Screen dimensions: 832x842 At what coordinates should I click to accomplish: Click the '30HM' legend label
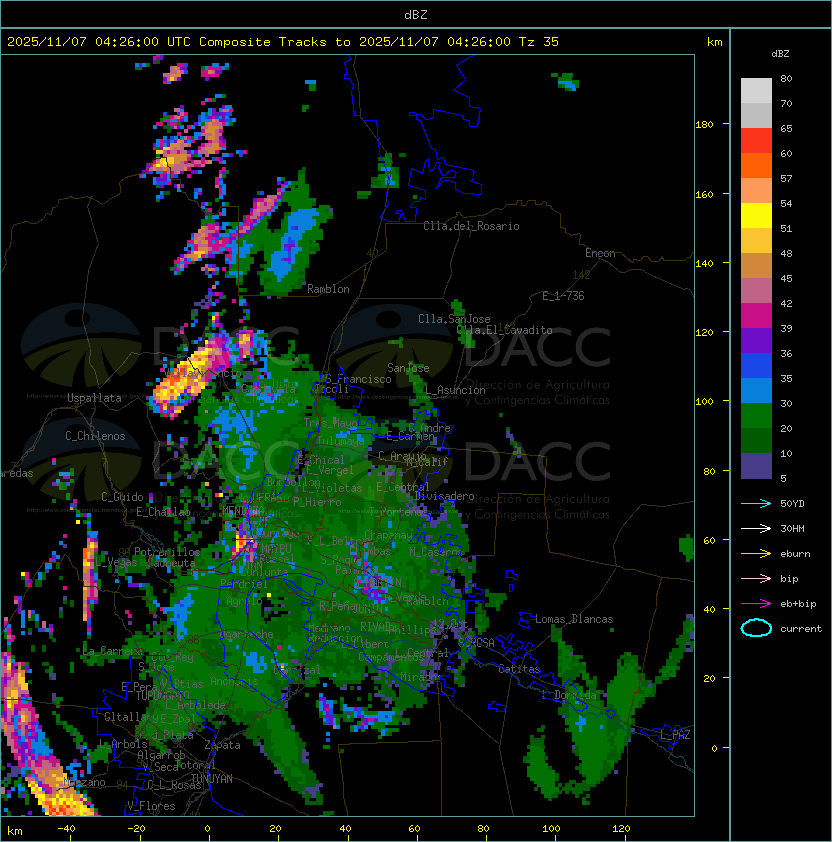pos(792,528)
